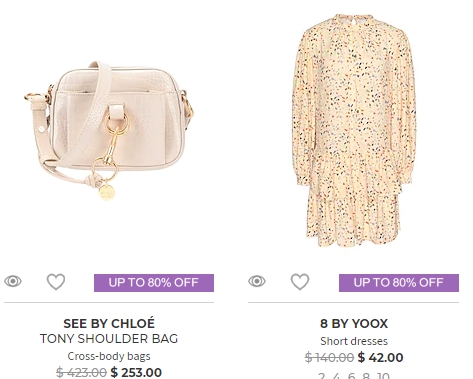Add the 8 by YOOX dress to wishlist
The image size is (473, 379).
pyautogui.click(x=300, y=282)
